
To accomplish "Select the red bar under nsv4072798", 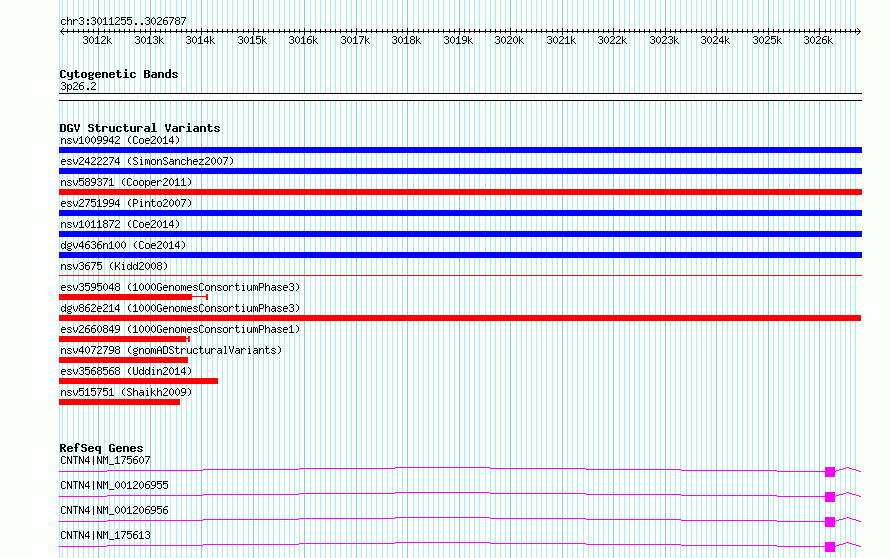I will point(123,360).
